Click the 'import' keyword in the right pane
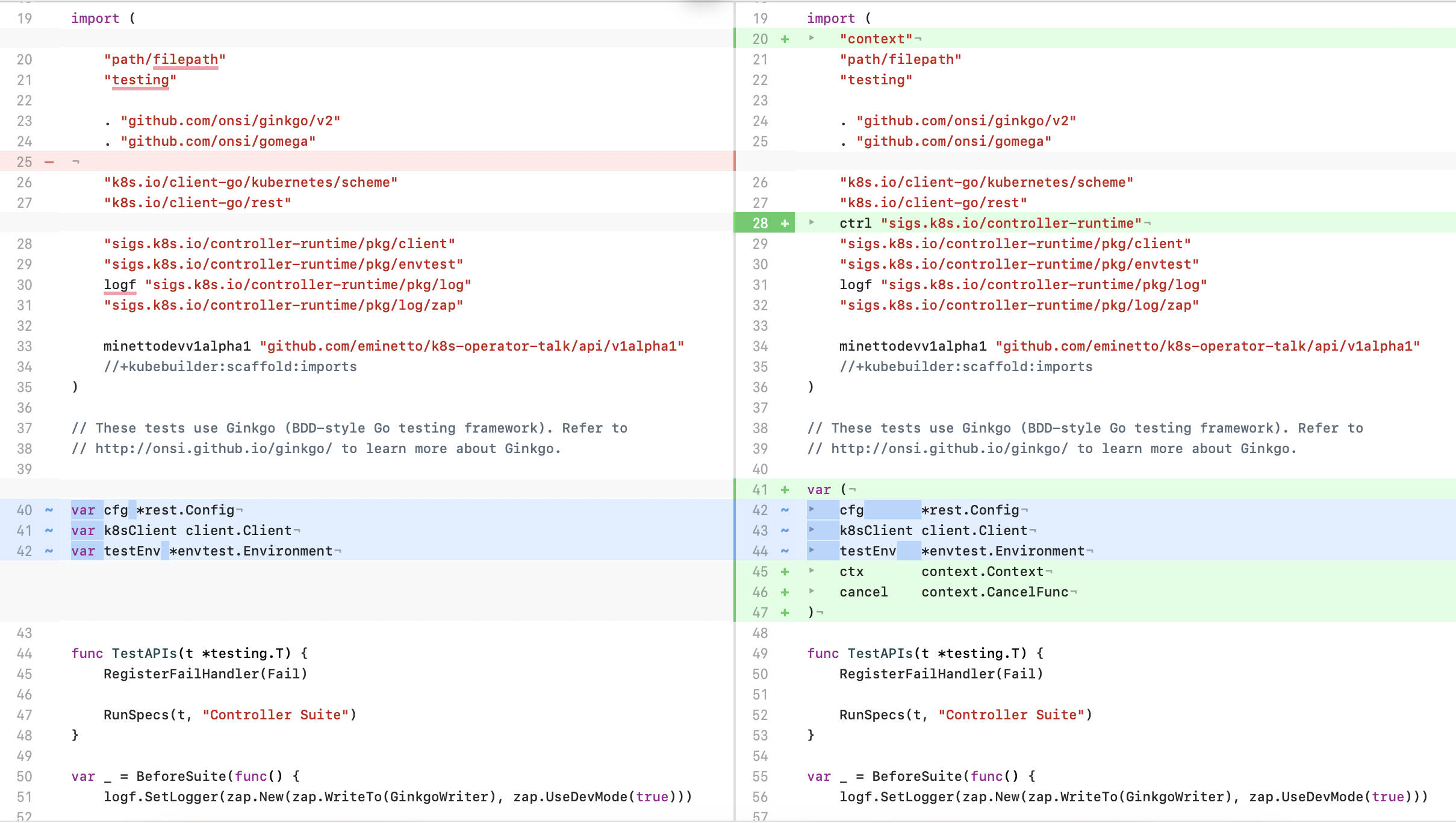This screenshot has height=823, width=1456. (x=831, y=19)
